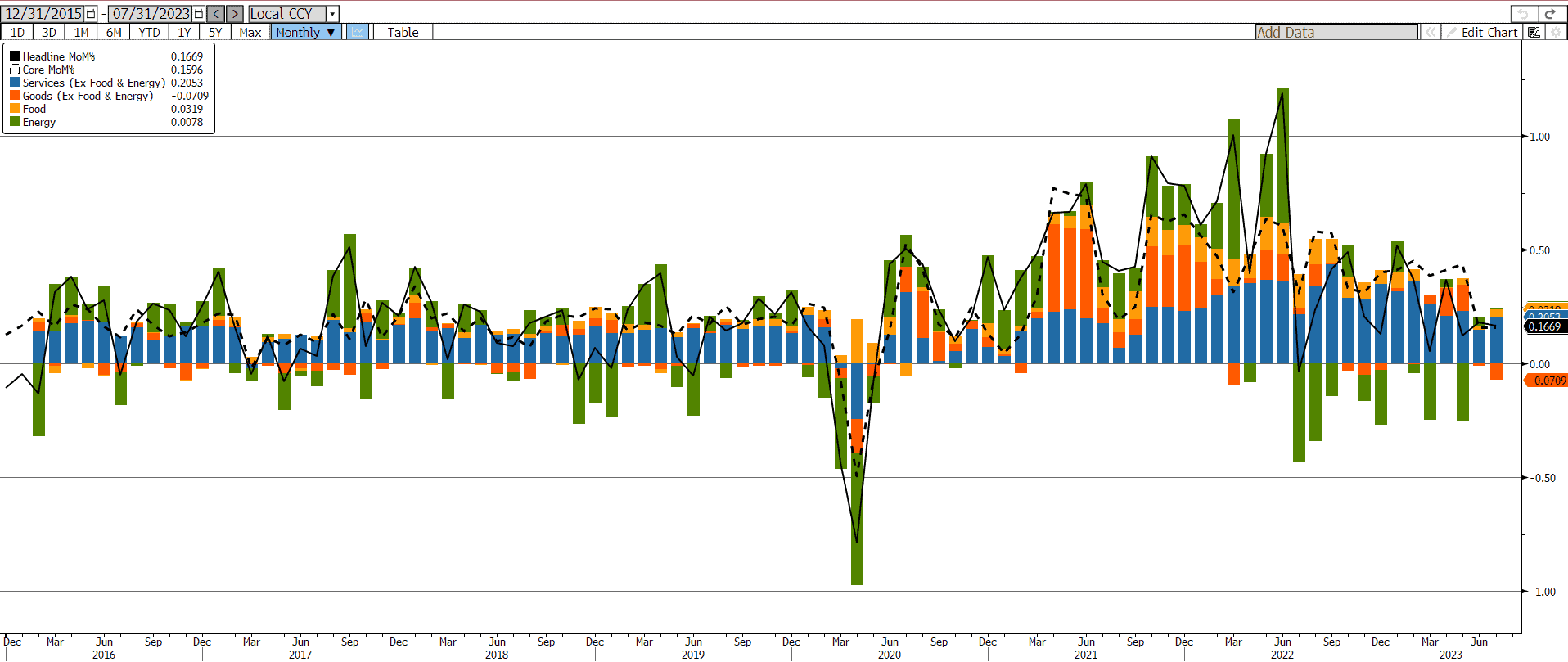The height and width of the screenshot is (662, 1568).
Task: Select the 5Y range tab
Action: point(215,32)
